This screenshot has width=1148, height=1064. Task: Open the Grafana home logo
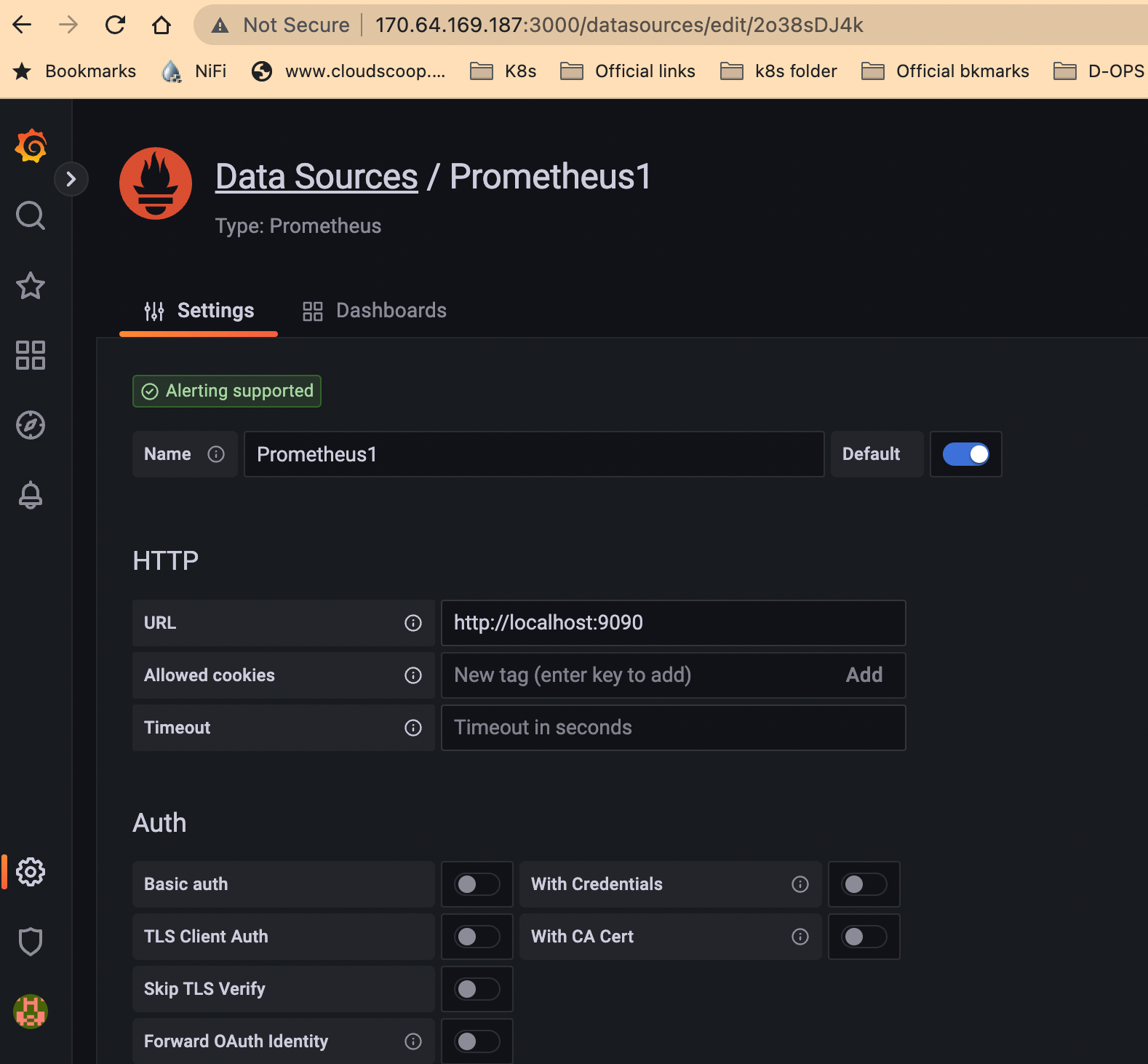31,146
